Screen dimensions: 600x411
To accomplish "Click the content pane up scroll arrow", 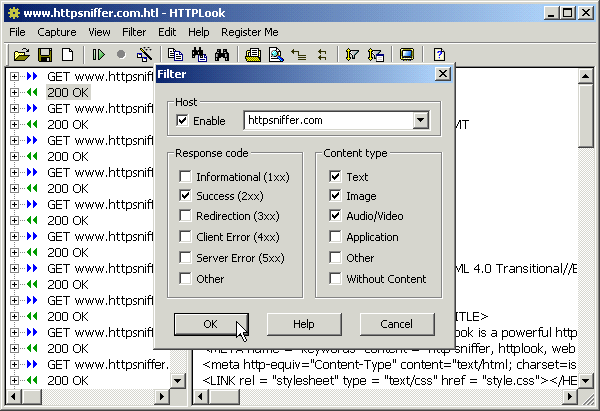I will (x=585, y=76).
